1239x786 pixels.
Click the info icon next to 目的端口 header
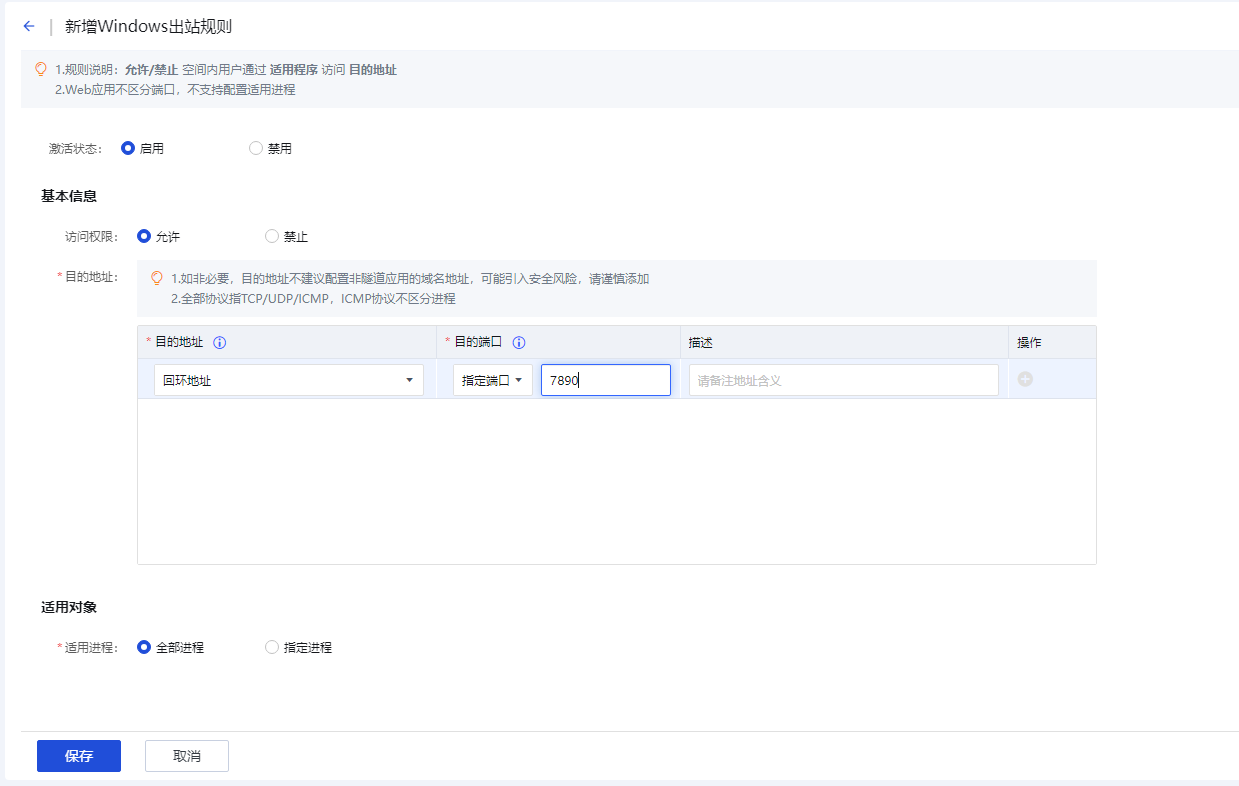point(519,343)
